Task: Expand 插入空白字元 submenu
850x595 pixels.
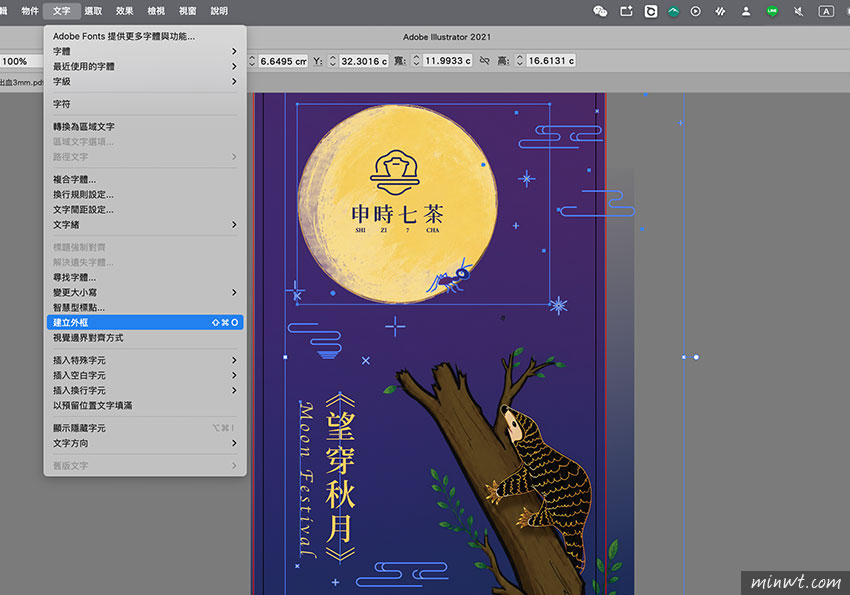Action: (145, 376)
